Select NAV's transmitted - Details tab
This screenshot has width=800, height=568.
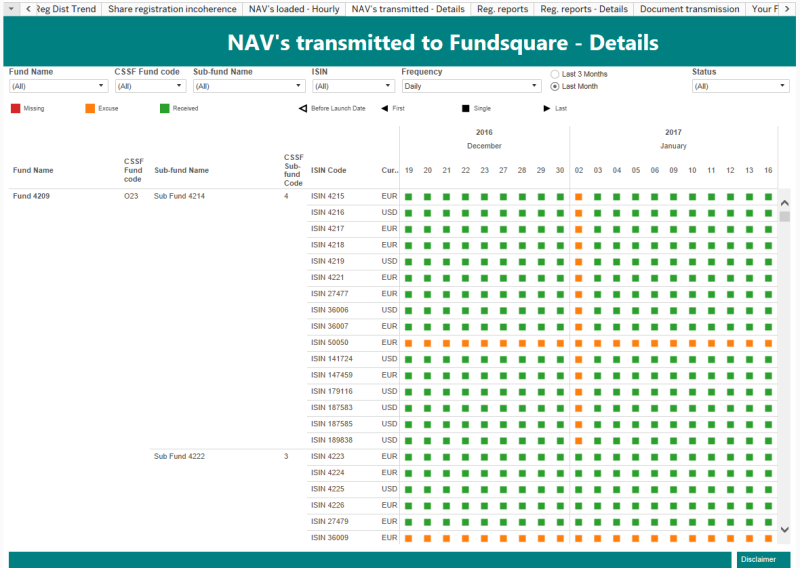point(408,9)
